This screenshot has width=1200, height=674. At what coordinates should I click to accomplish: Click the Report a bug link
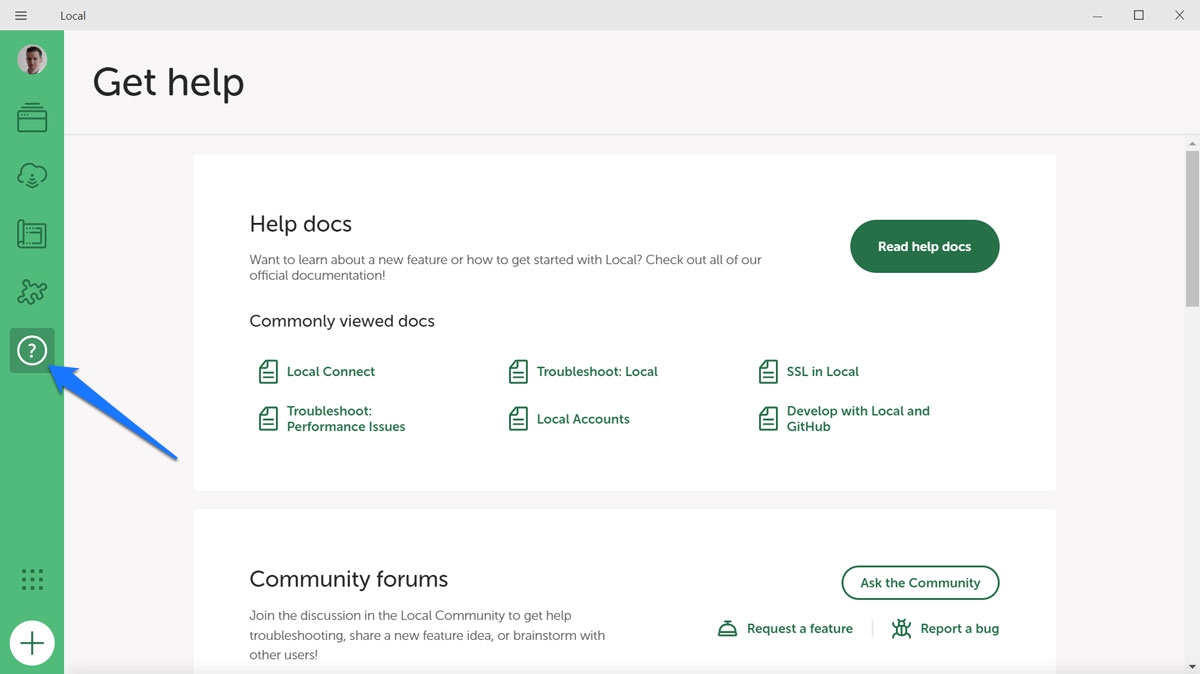[958, 629]
